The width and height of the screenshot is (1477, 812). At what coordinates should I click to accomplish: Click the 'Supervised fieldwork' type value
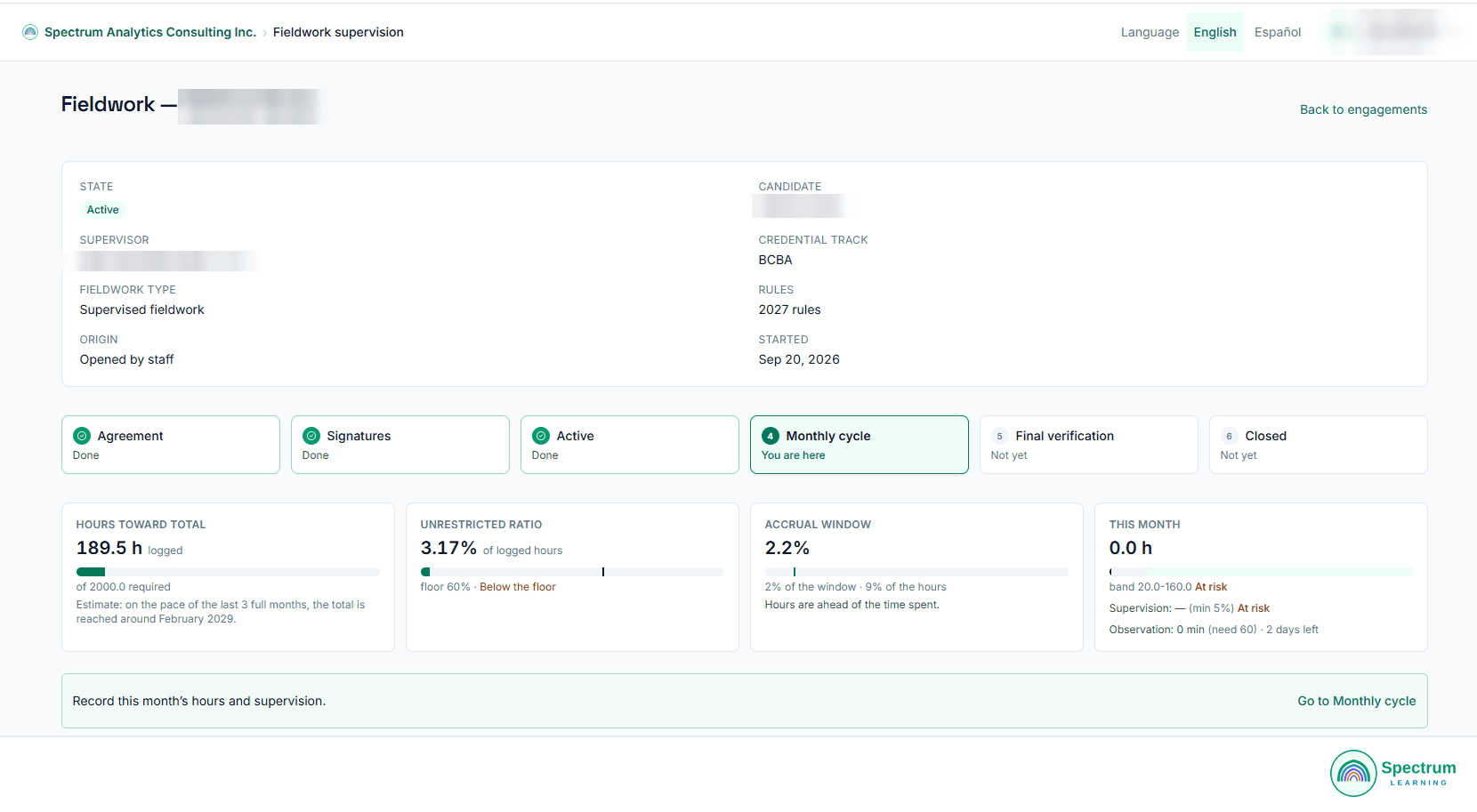[x=142, y=310]
